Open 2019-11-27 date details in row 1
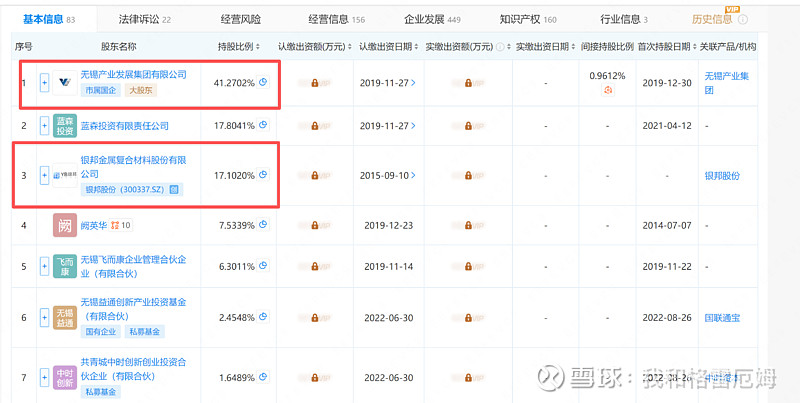 click(388, 83)
